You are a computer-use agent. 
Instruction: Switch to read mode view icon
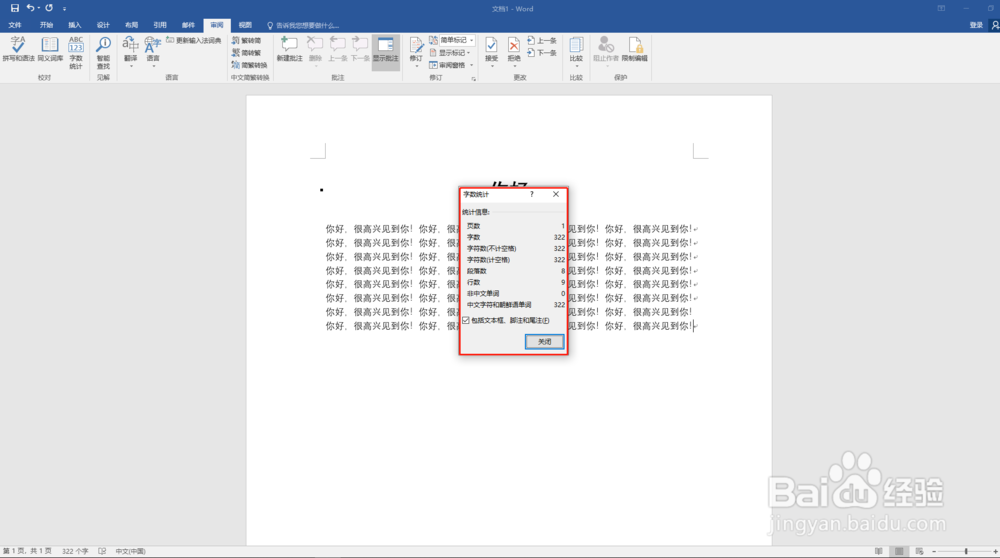[879, 551]
